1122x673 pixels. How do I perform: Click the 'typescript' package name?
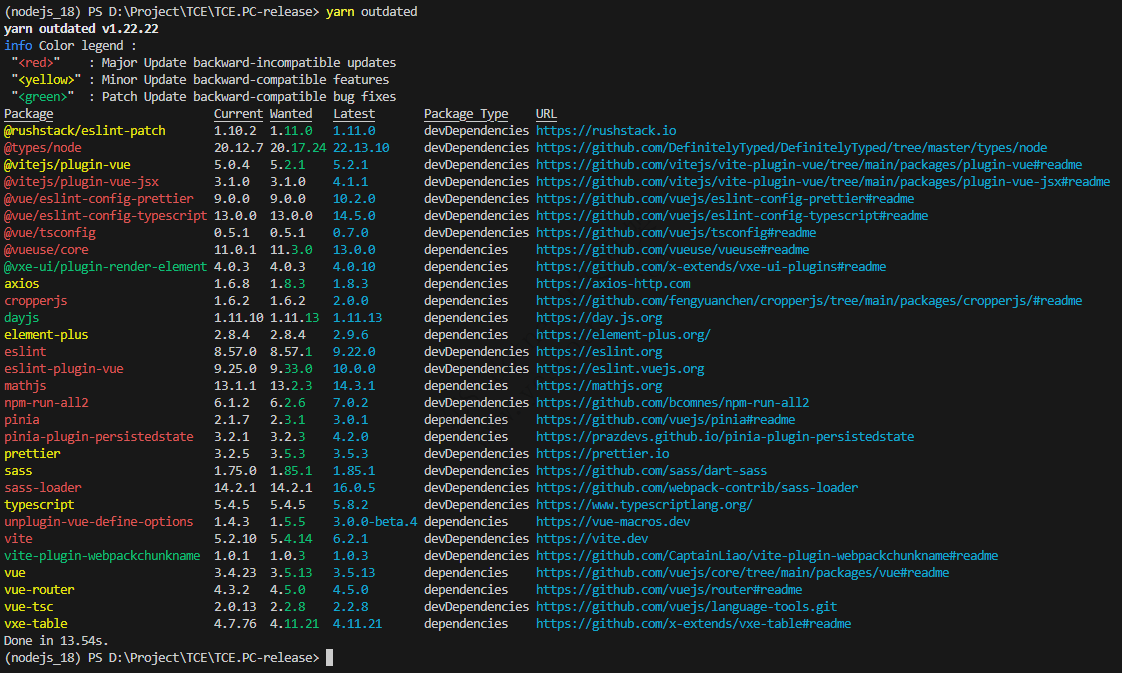[39, 505]
